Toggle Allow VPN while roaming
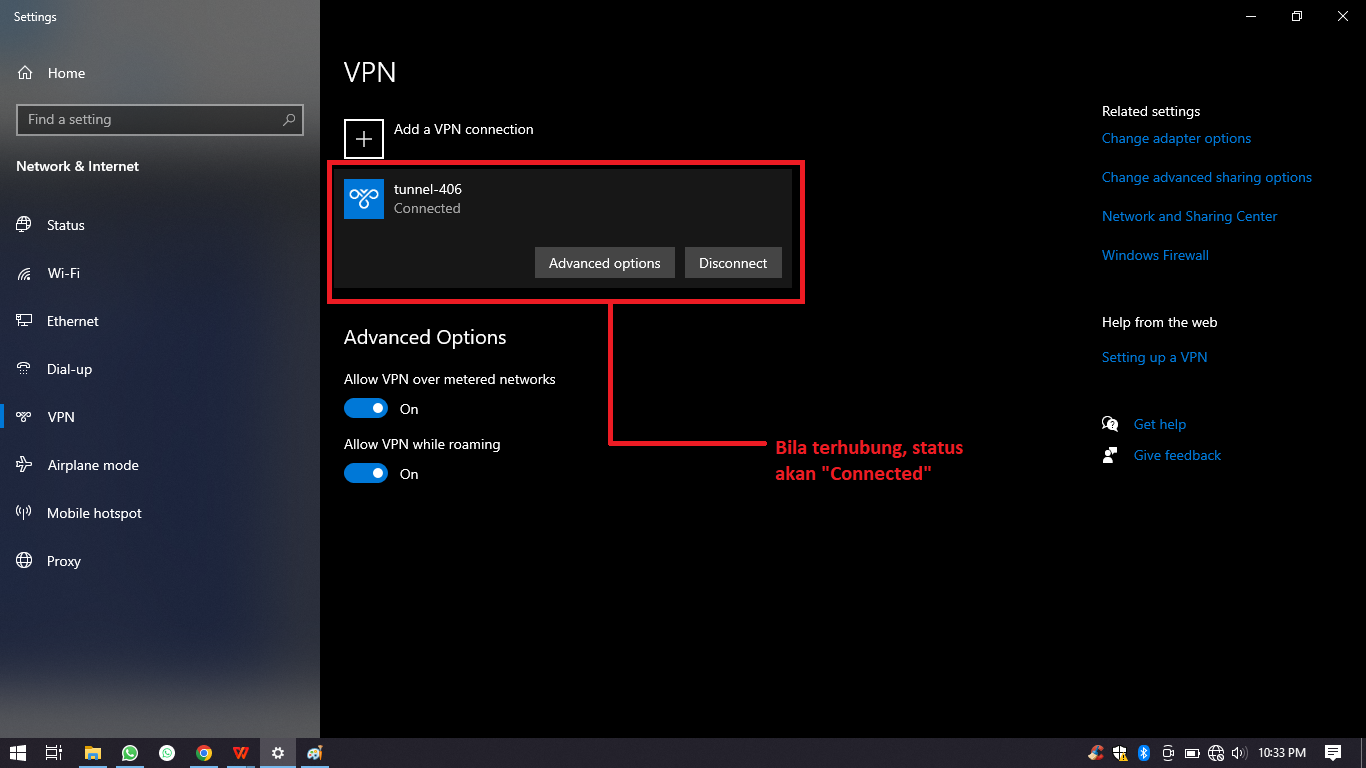 [x=366, y=473]
